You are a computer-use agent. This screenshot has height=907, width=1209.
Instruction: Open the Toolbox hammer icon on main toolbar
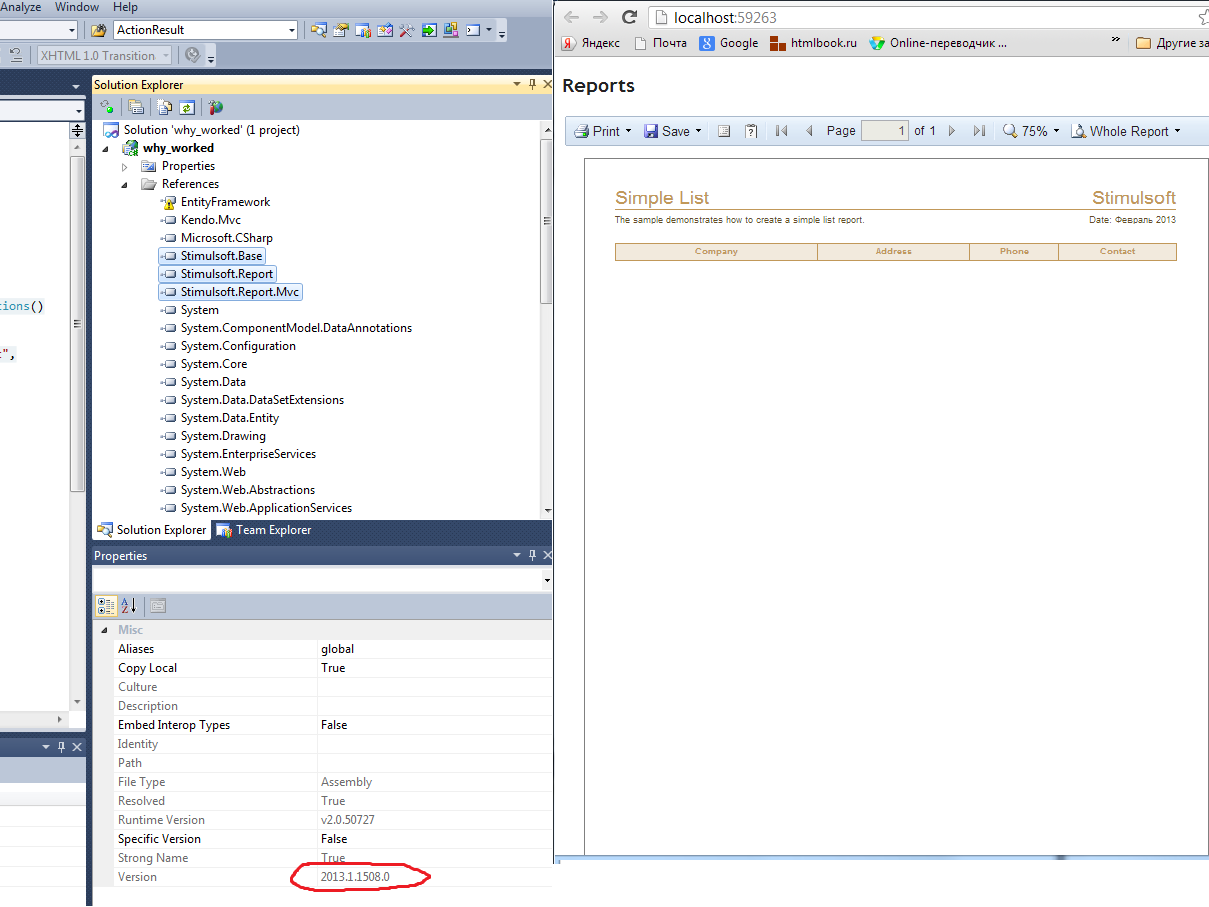[x=406, y=31]
